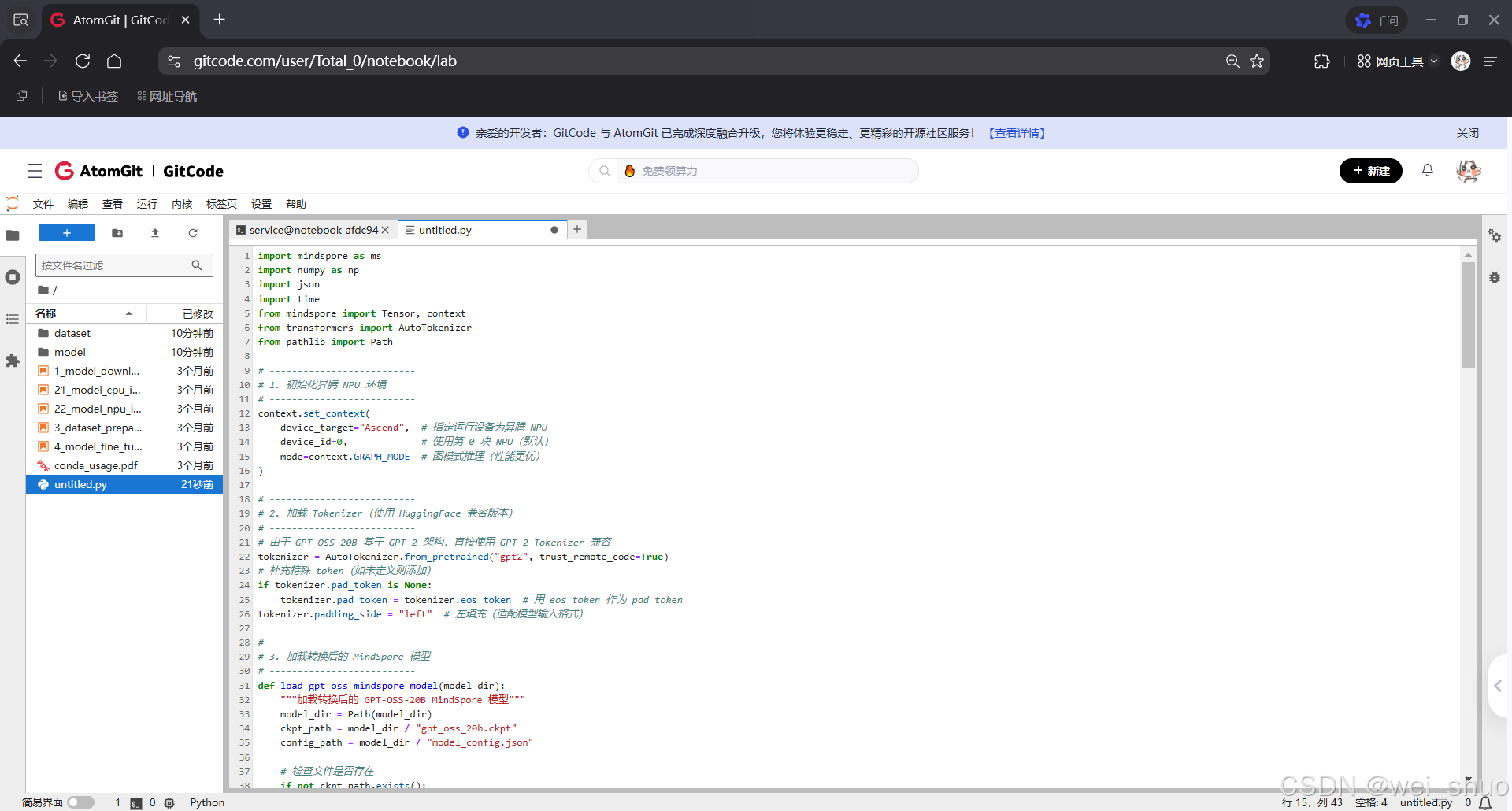The height and width of the screenshot is (811, 1512).
Task: Select the 1_model_downl... notebook file
Action: pos(124,371)
